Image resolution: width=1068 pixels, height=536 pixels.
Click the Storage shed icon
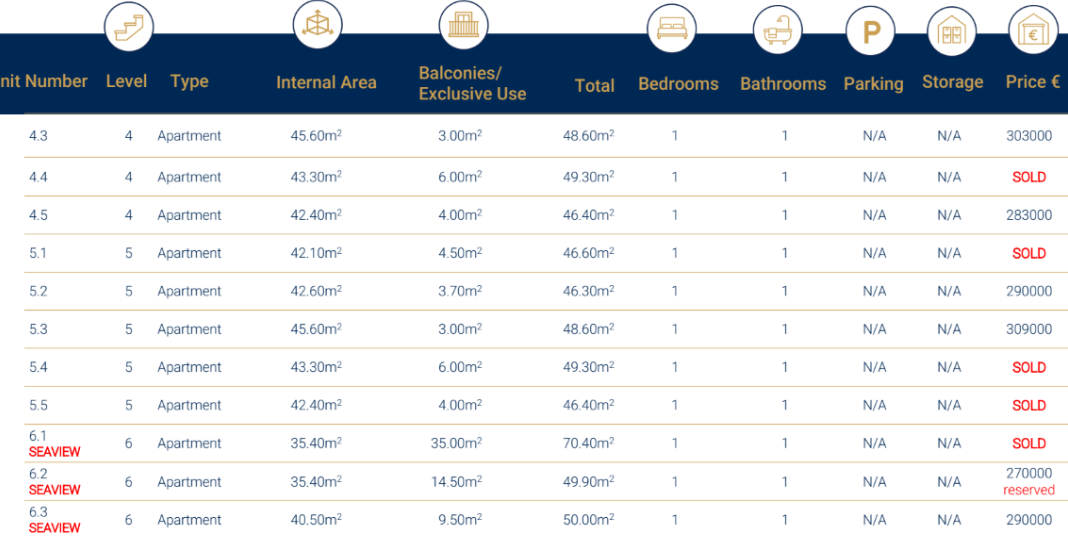click(x=951, y=32)
